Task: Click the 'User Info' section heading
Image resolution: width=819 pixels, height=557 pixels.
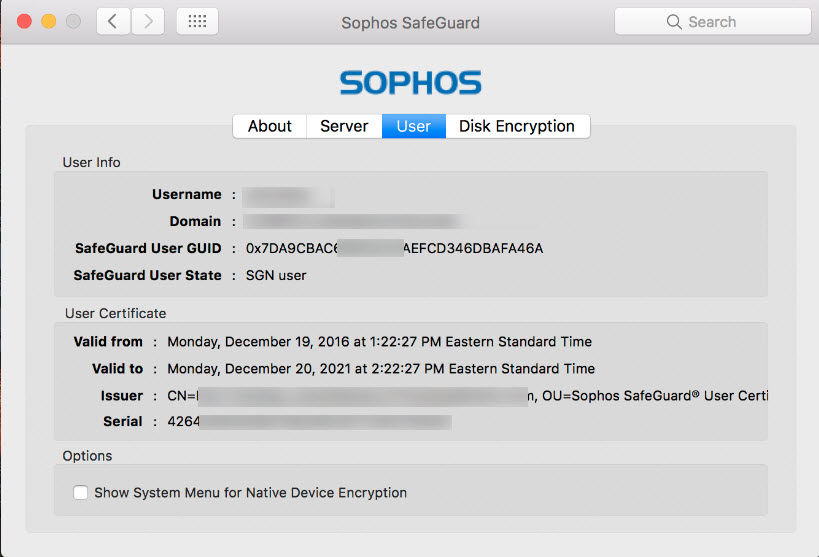Action: click(91, 163)
